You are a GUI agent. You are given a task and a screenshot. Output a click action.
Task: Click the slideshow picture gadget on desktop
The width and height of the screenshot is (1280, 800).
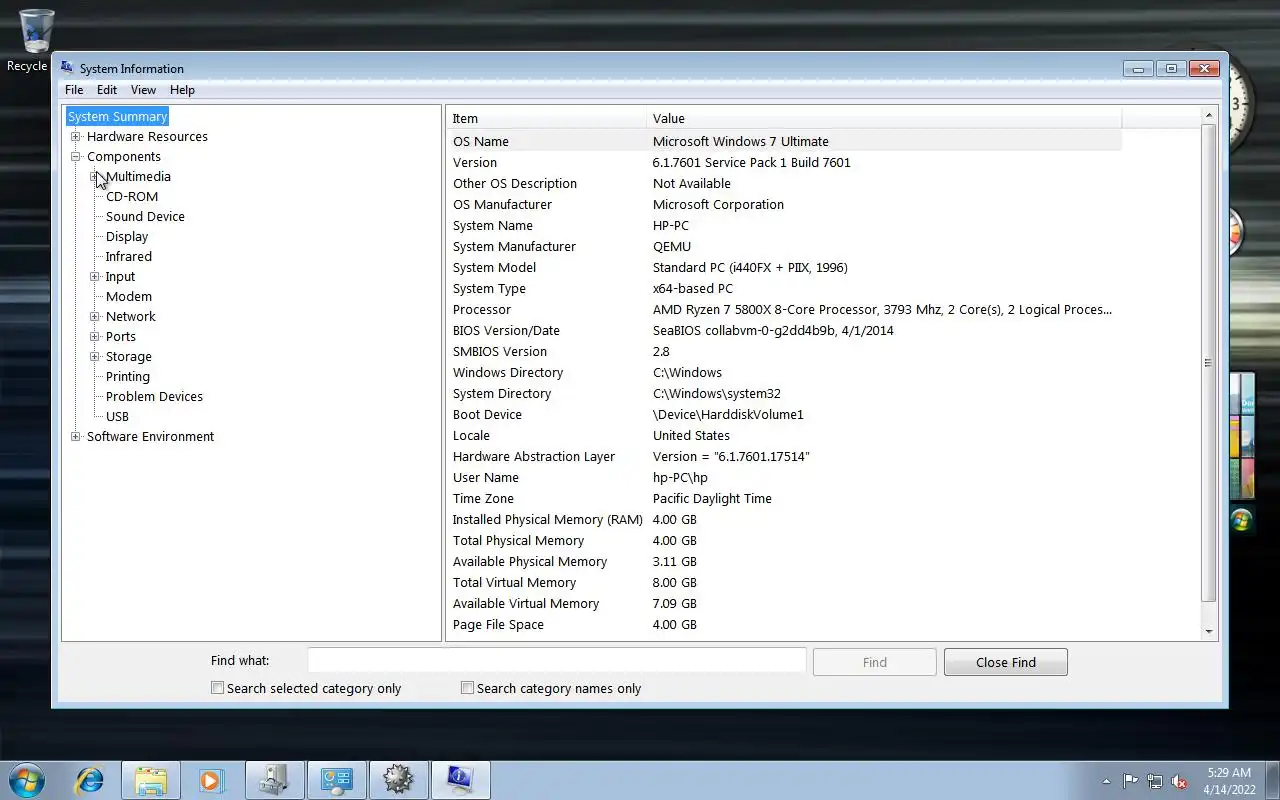click(1241, 435)
